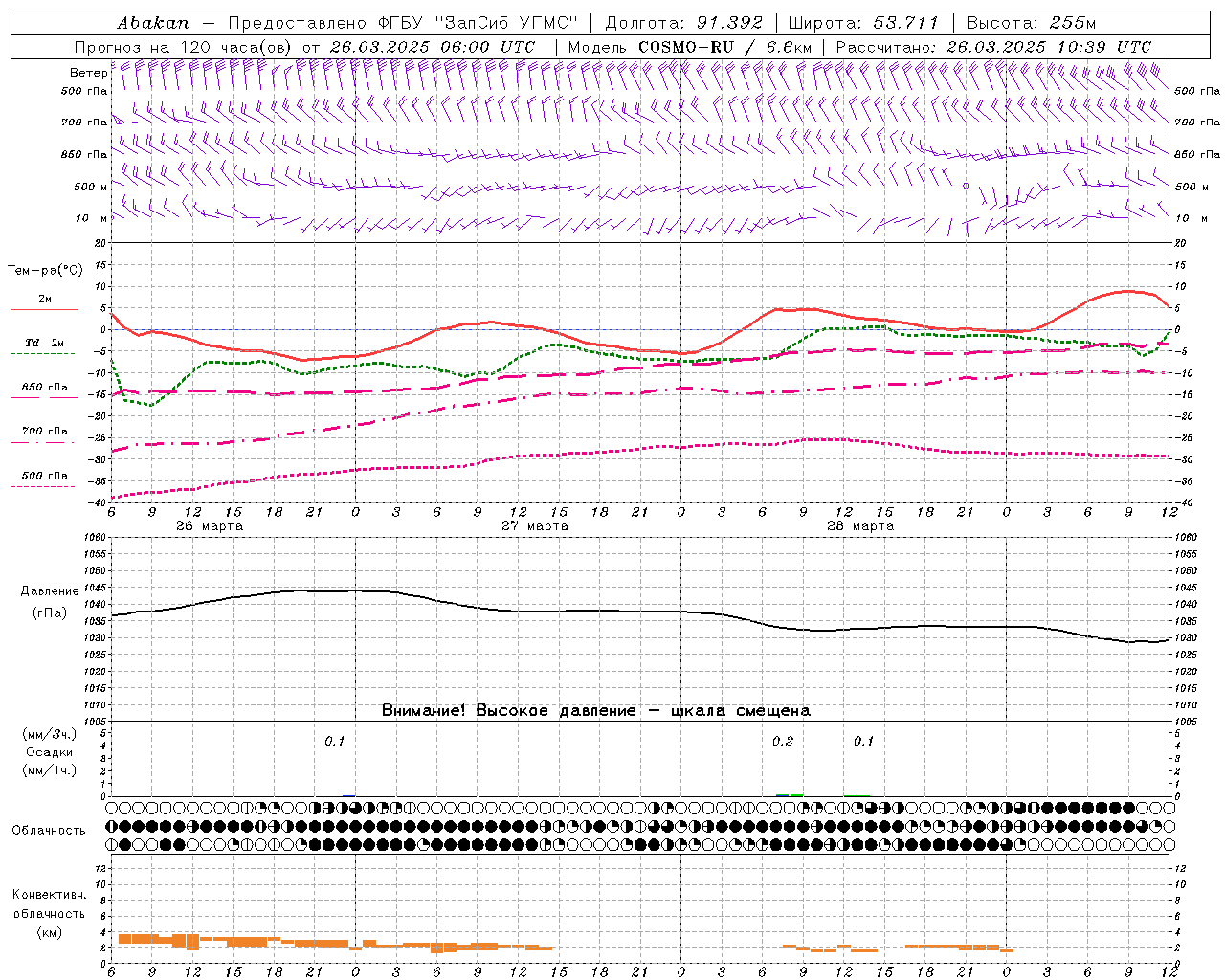
Task: Click the "27 марта" date label
Action: click(535, 526)
